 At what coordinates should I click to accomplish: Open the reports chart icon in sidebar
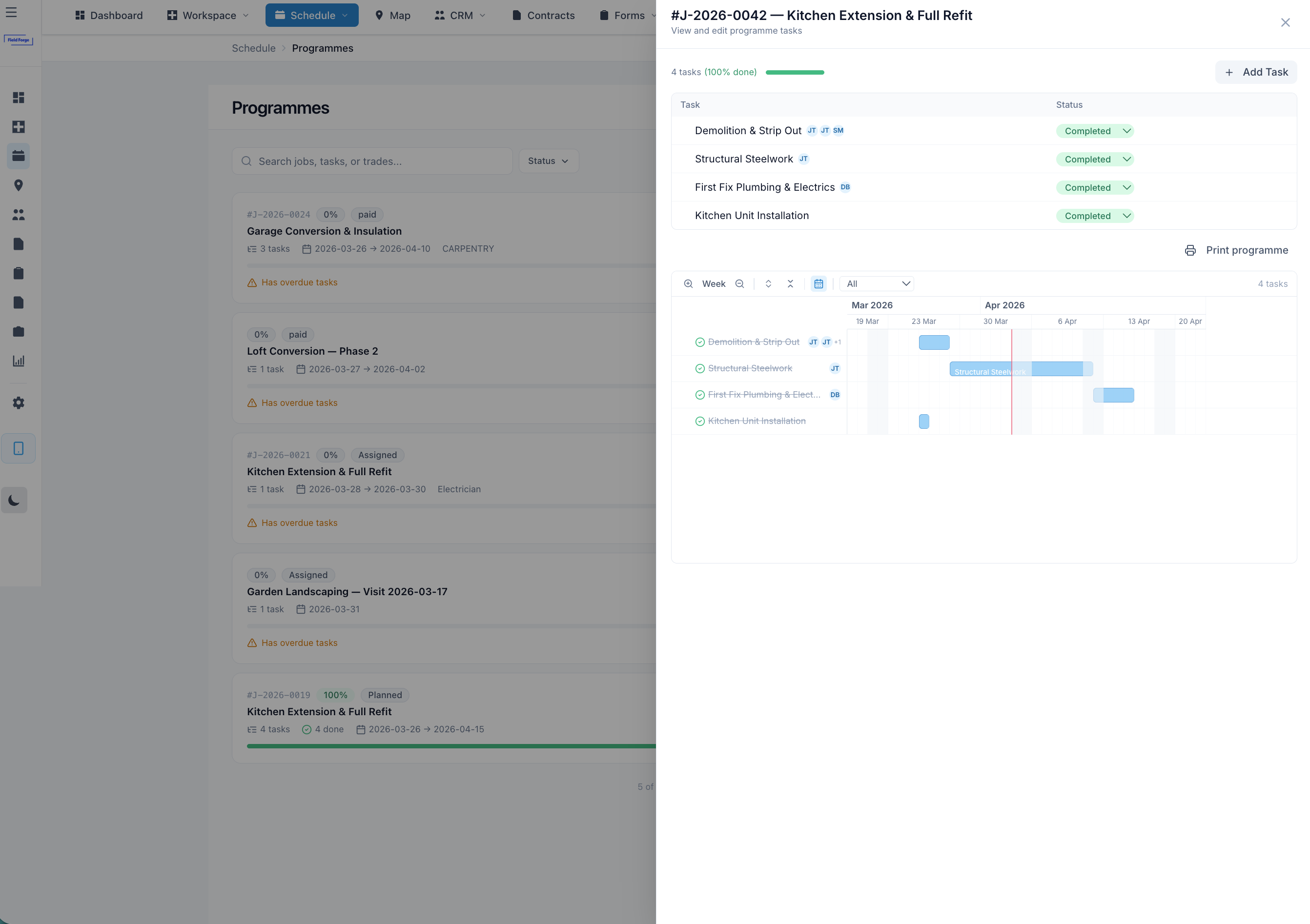click(x=18, y=361)
